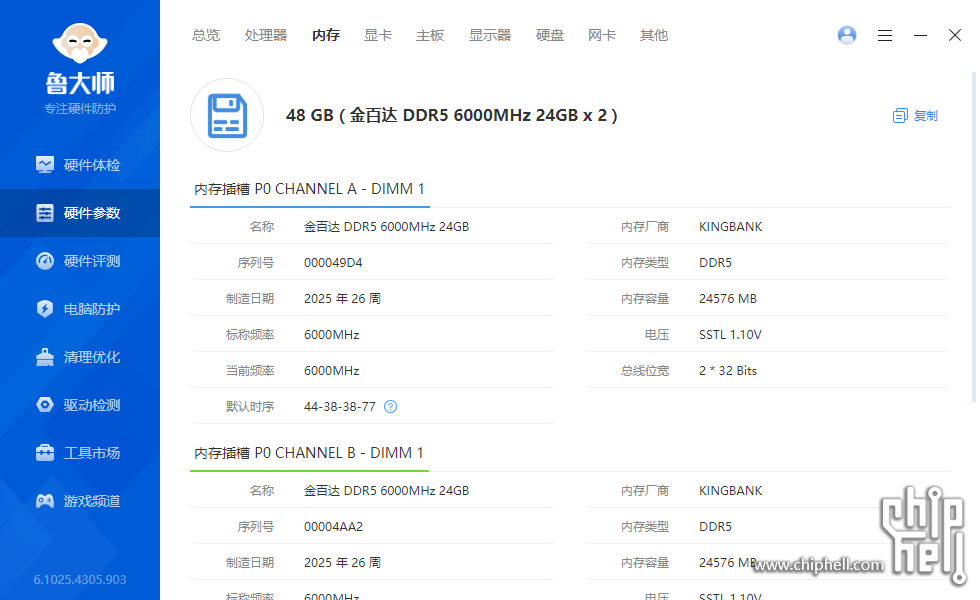
Task: Expand help for 默认时序 timing info
Action: pos(390,406)
